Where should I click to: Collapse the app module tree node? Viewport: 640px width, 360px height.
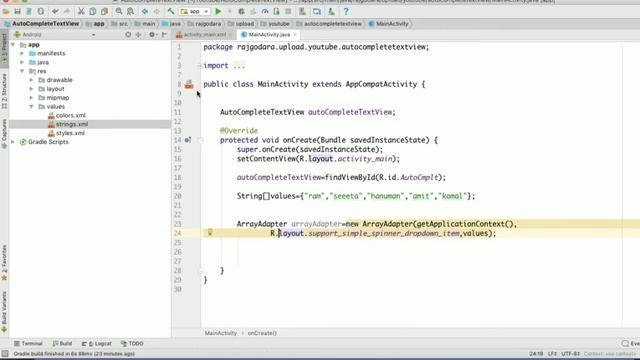click(x=13, y=44)
